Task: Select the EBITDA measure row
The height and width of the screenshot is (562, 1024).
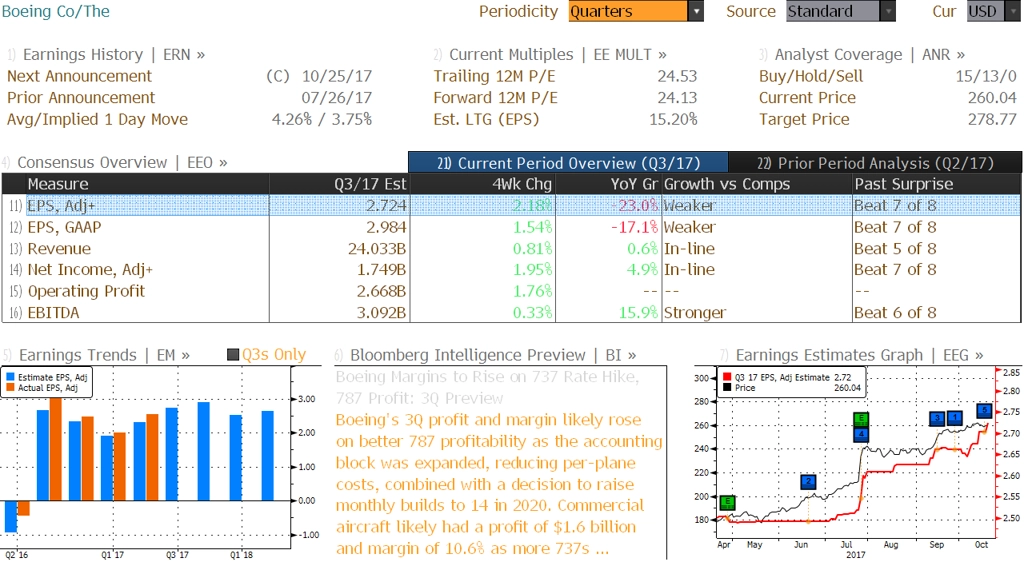Action: point(511,313)
